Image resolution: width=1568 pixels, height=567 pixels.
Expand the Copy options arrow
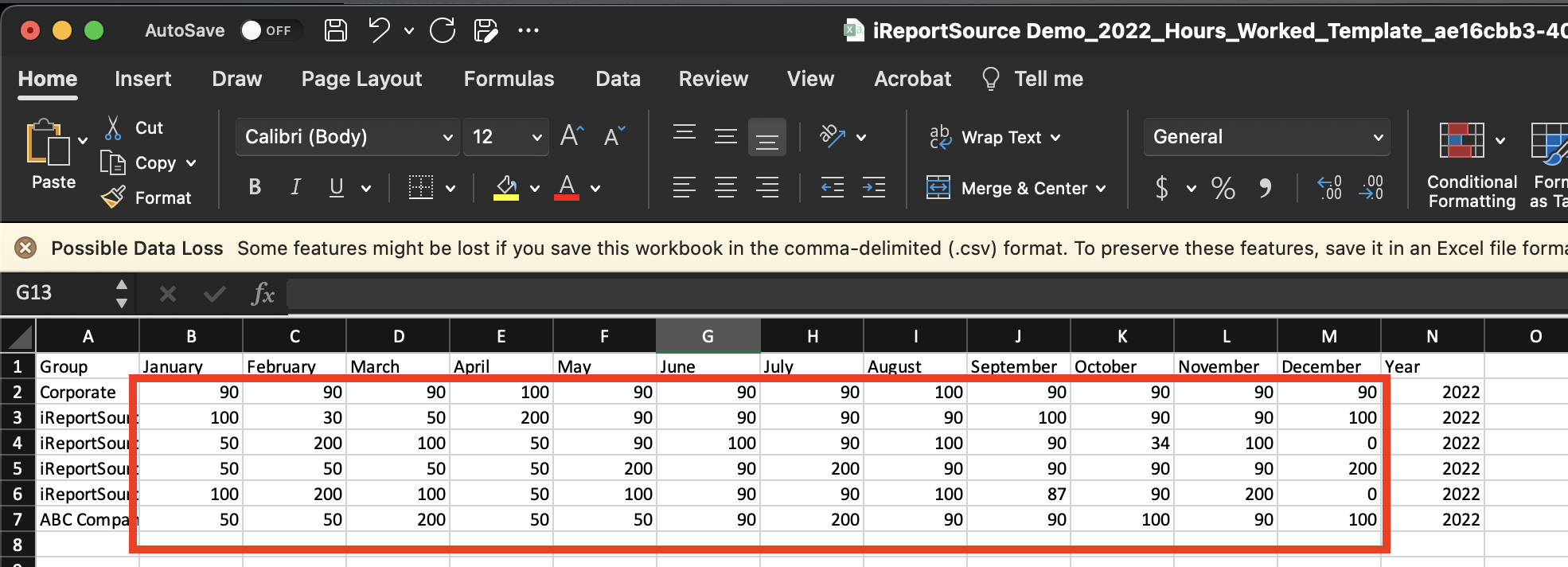[x=191, y=163]
